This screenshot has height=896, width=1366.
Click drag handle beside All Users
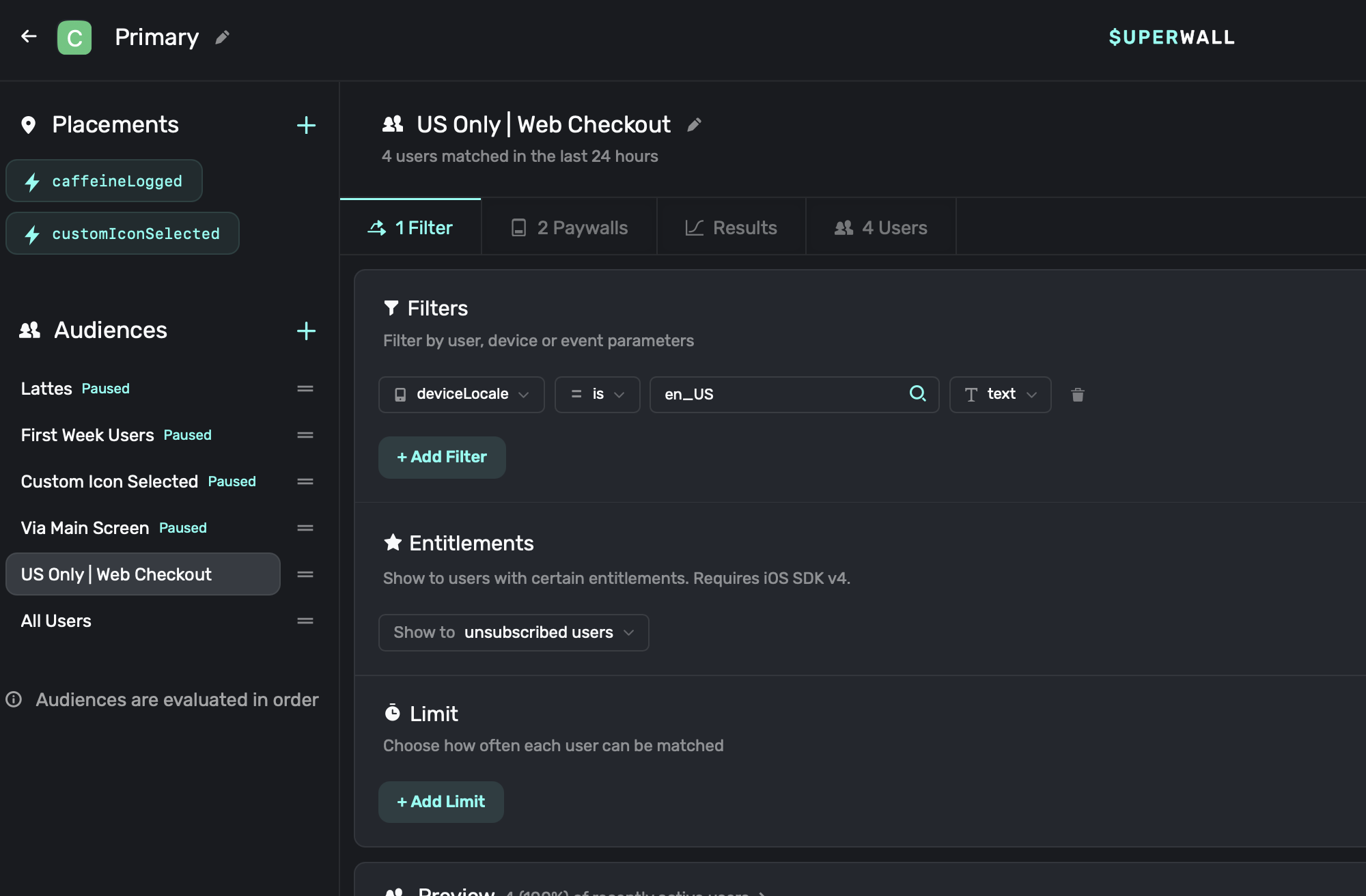[x=305, y=621]
